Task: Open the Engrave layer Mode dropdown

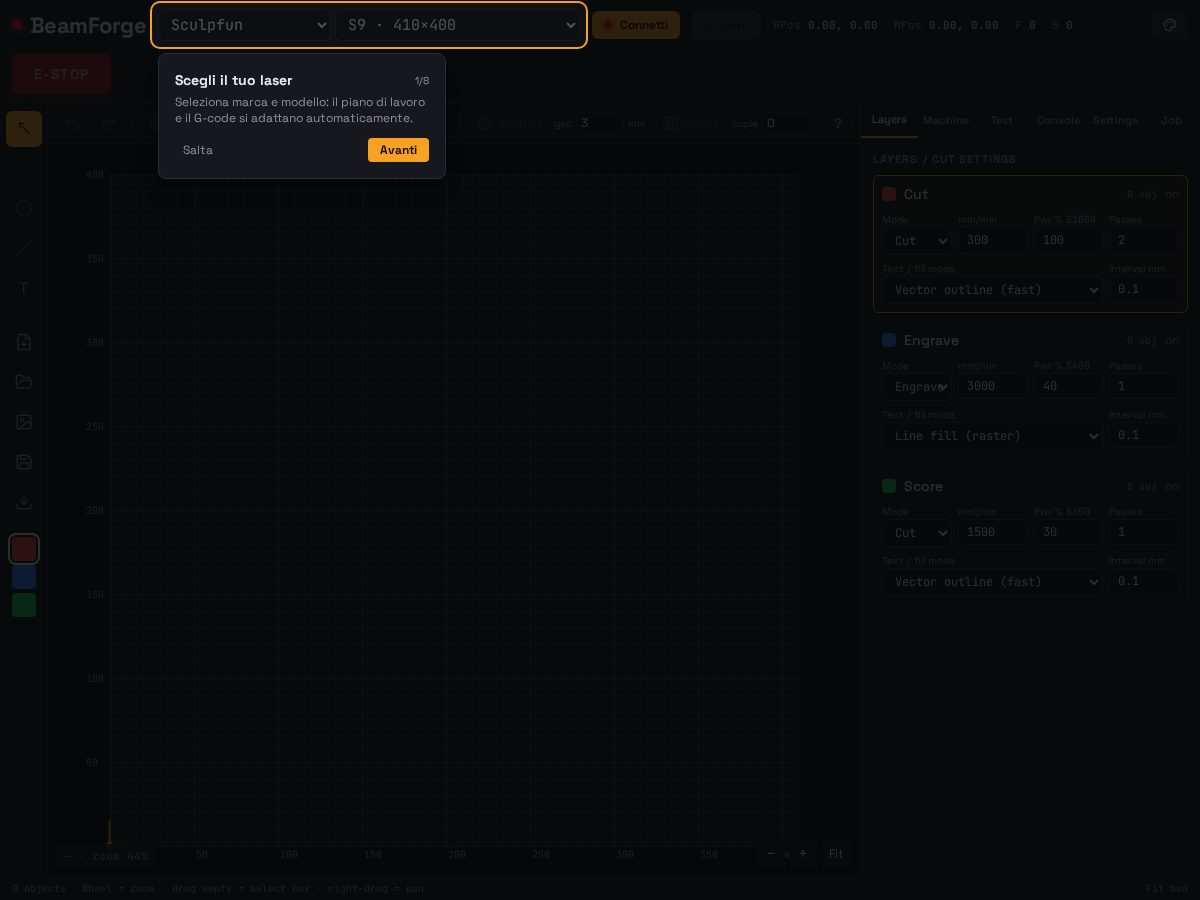Action: pos(917,387)
